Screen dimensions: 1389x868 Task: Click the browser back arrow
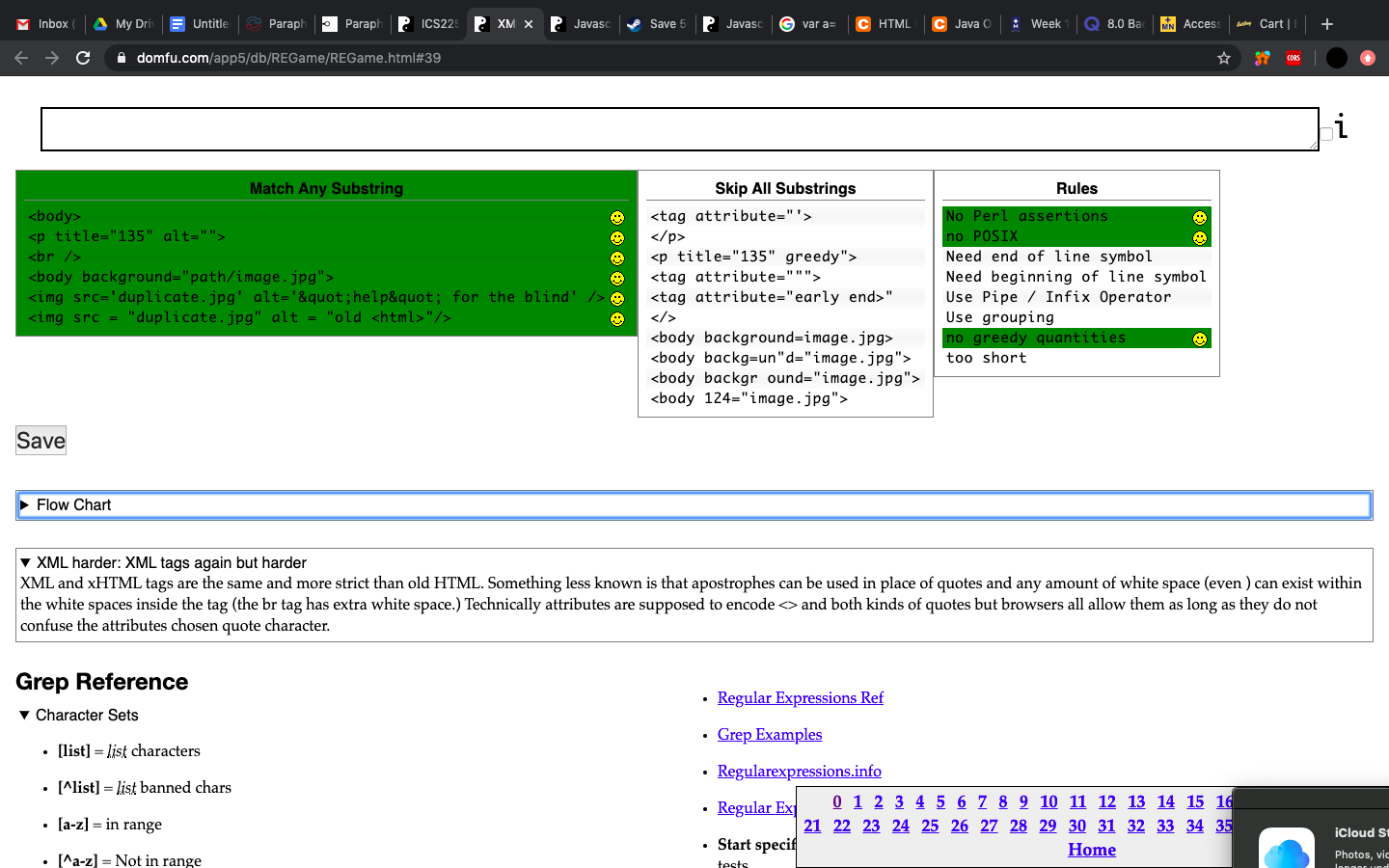click(21, 58)
